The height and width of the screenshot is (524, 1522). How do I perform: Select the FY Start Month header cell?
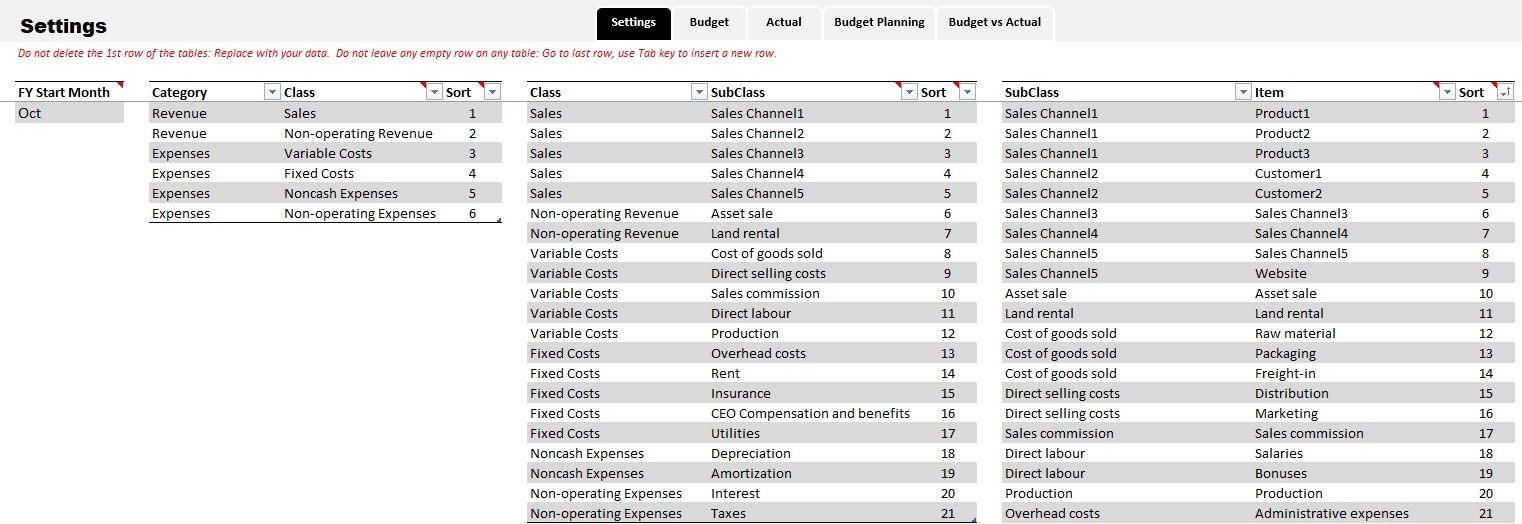[x=69, y=92]
